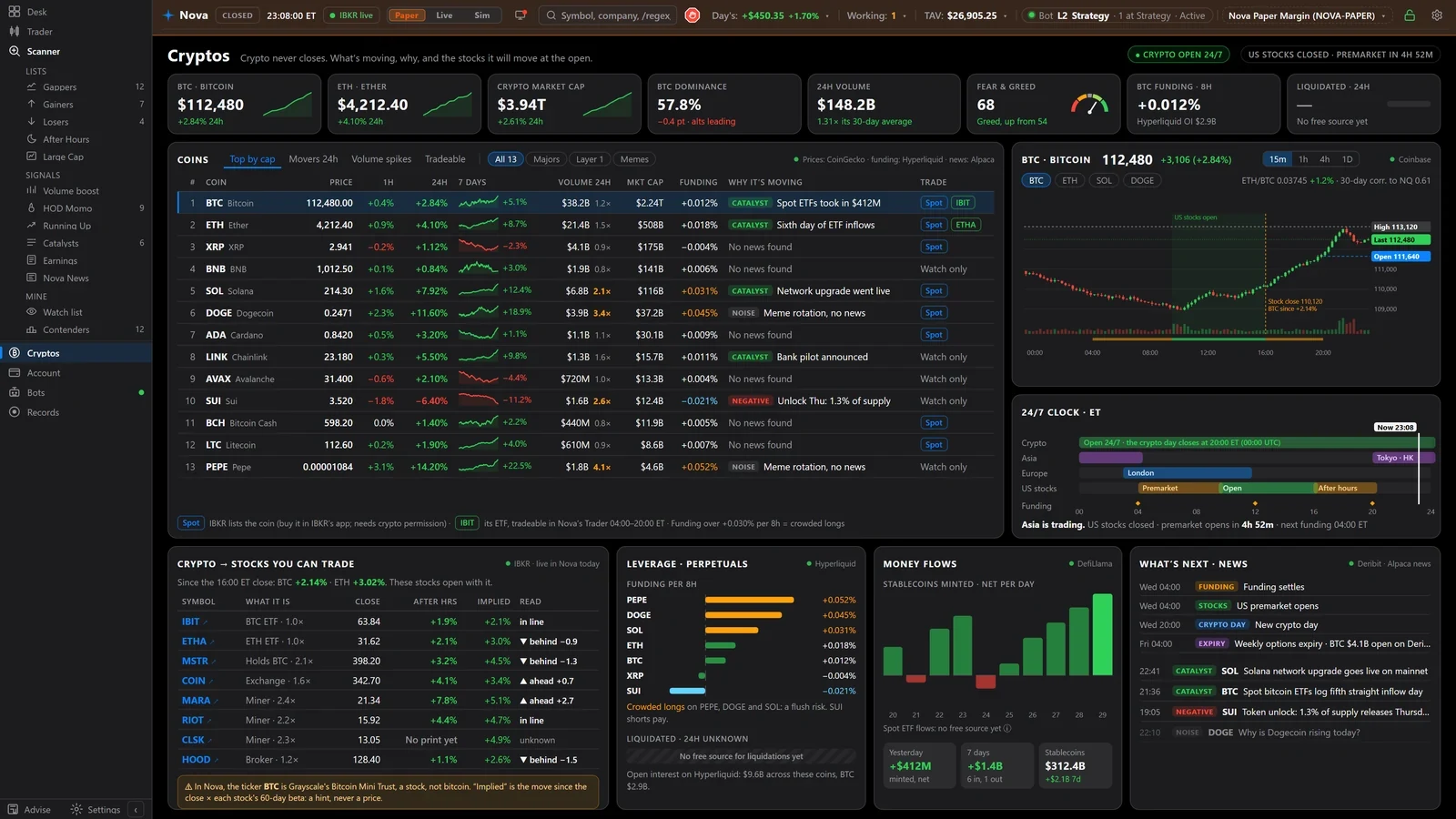
Task: Show SOL in the chart panel
Action: (1104, 180)
